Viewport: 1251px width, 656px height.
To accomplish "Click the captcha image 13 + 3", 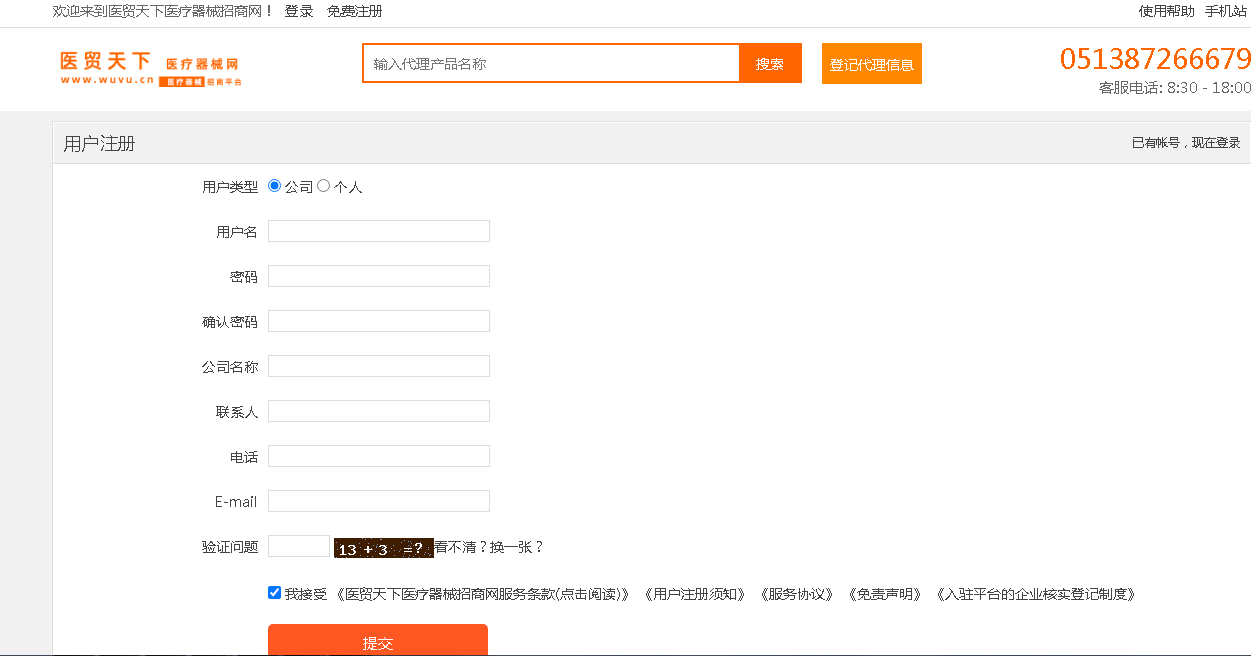I will click(x=383, y=548).
